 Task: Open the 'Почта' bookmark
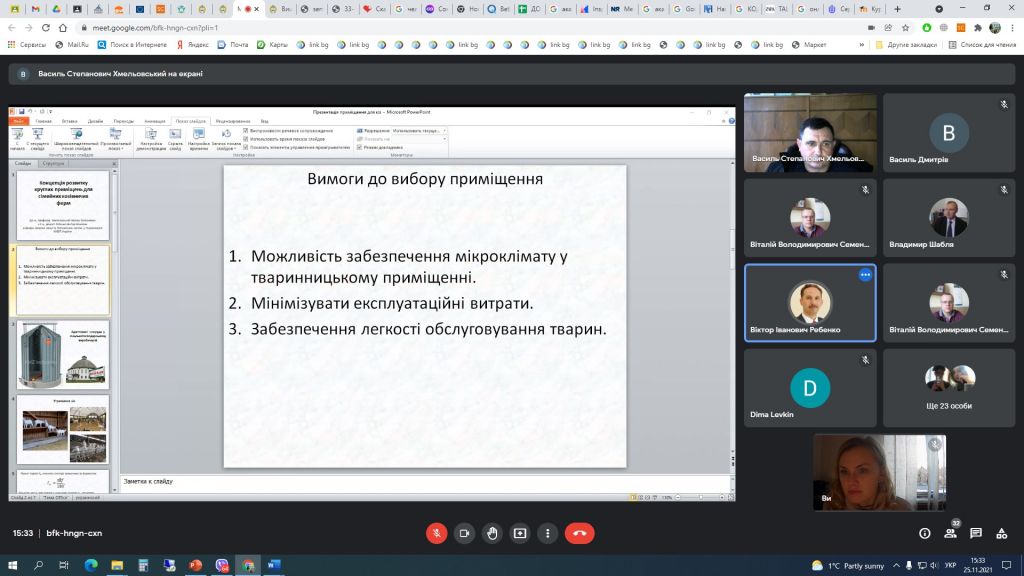tap(232, 44)
